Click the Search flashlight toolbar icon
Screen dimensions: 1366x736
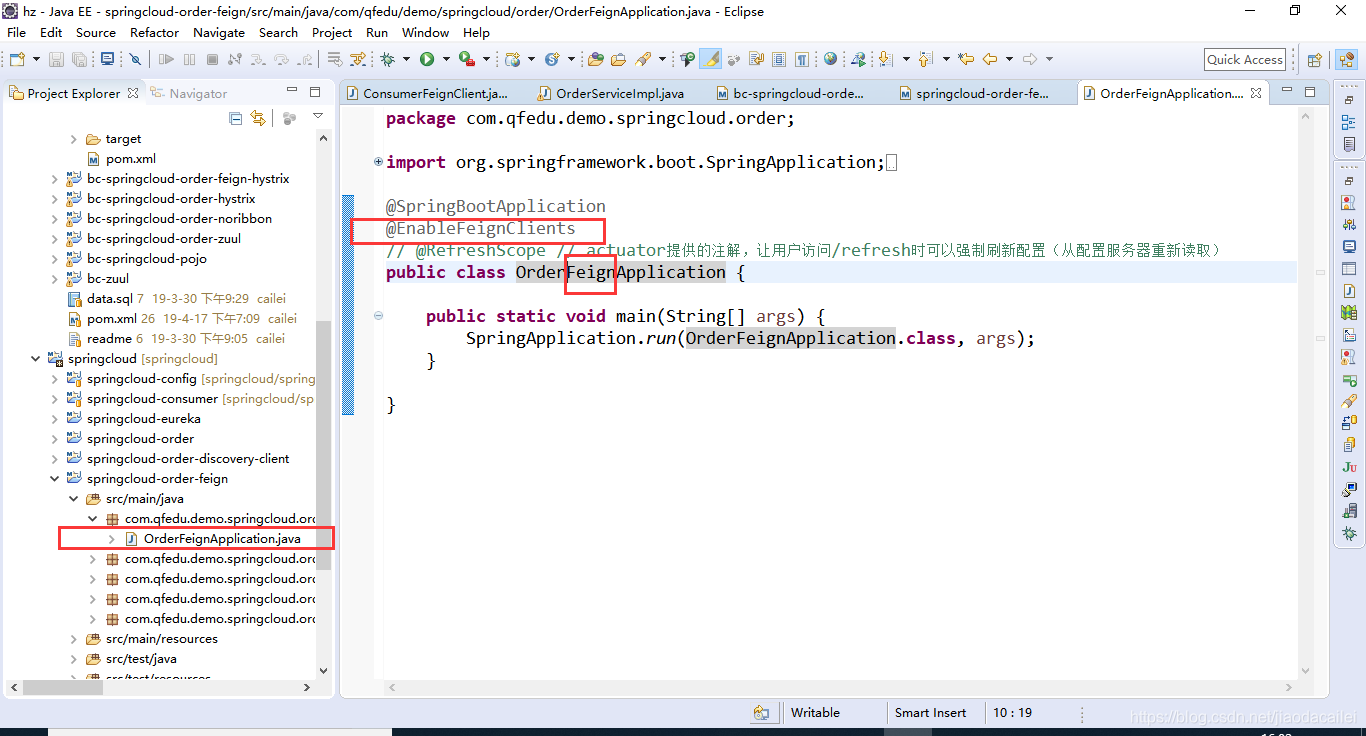644,60
